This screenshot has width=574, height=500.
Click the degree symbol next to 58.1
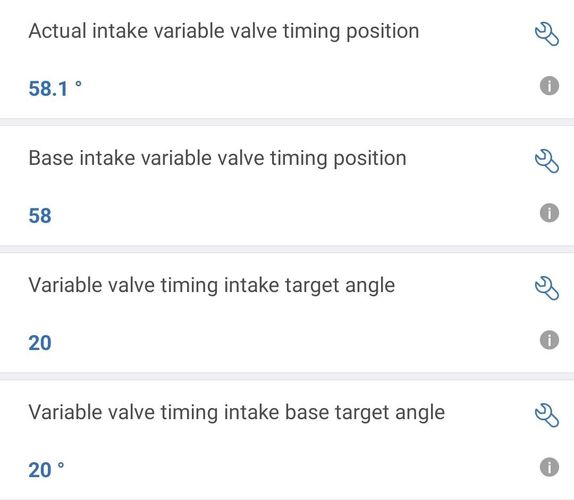click(x=78, y=84)
